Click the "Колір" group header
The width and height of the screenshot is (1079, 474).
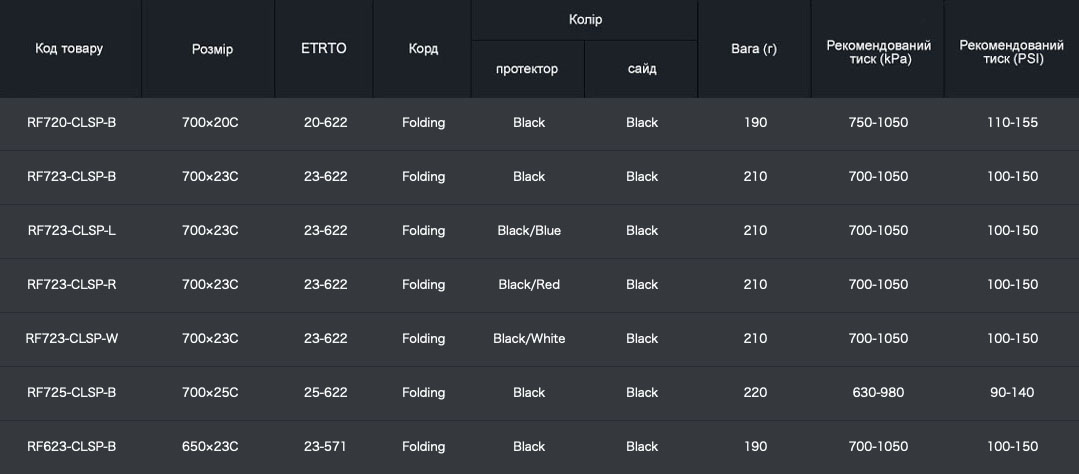585,20
